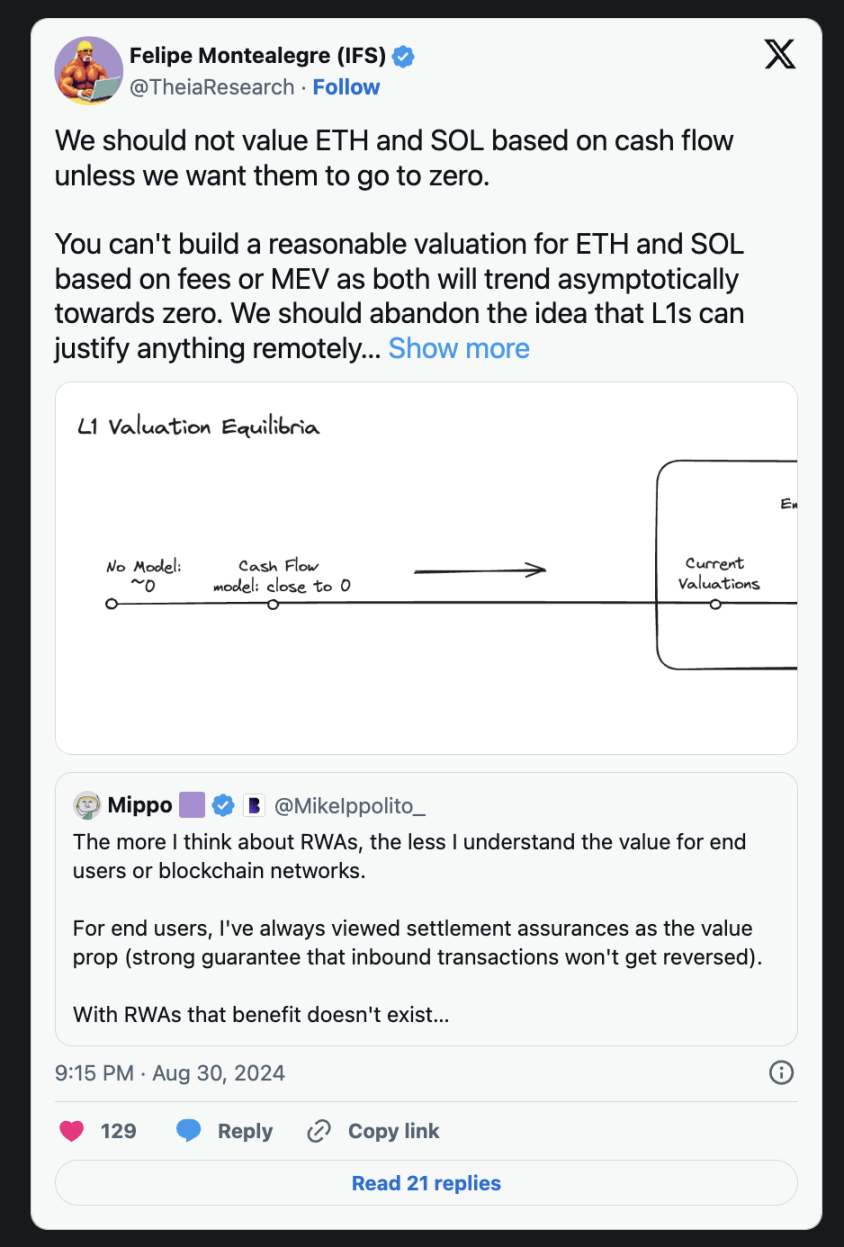Click the Felipe Montealegre (IFS) name
The image size is (844, 1247).
tap(258, 56)
